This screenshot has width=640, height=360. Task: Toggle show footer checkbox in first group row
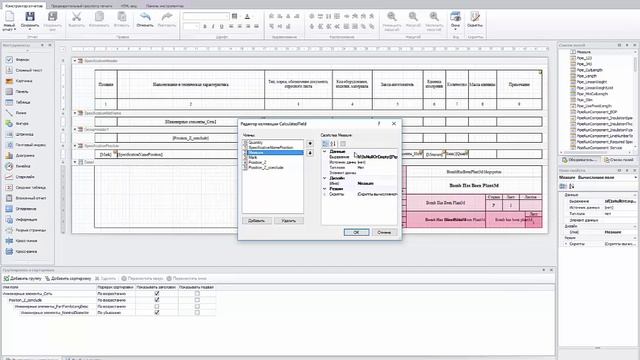click(x=197, y=293)
